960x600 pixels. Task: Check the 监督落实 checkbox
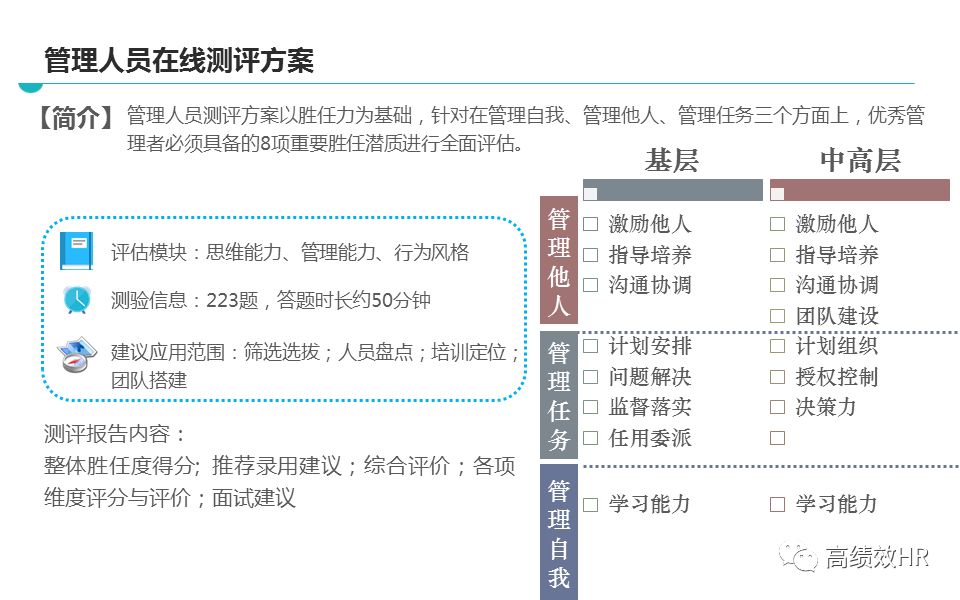tap(590, 407)
